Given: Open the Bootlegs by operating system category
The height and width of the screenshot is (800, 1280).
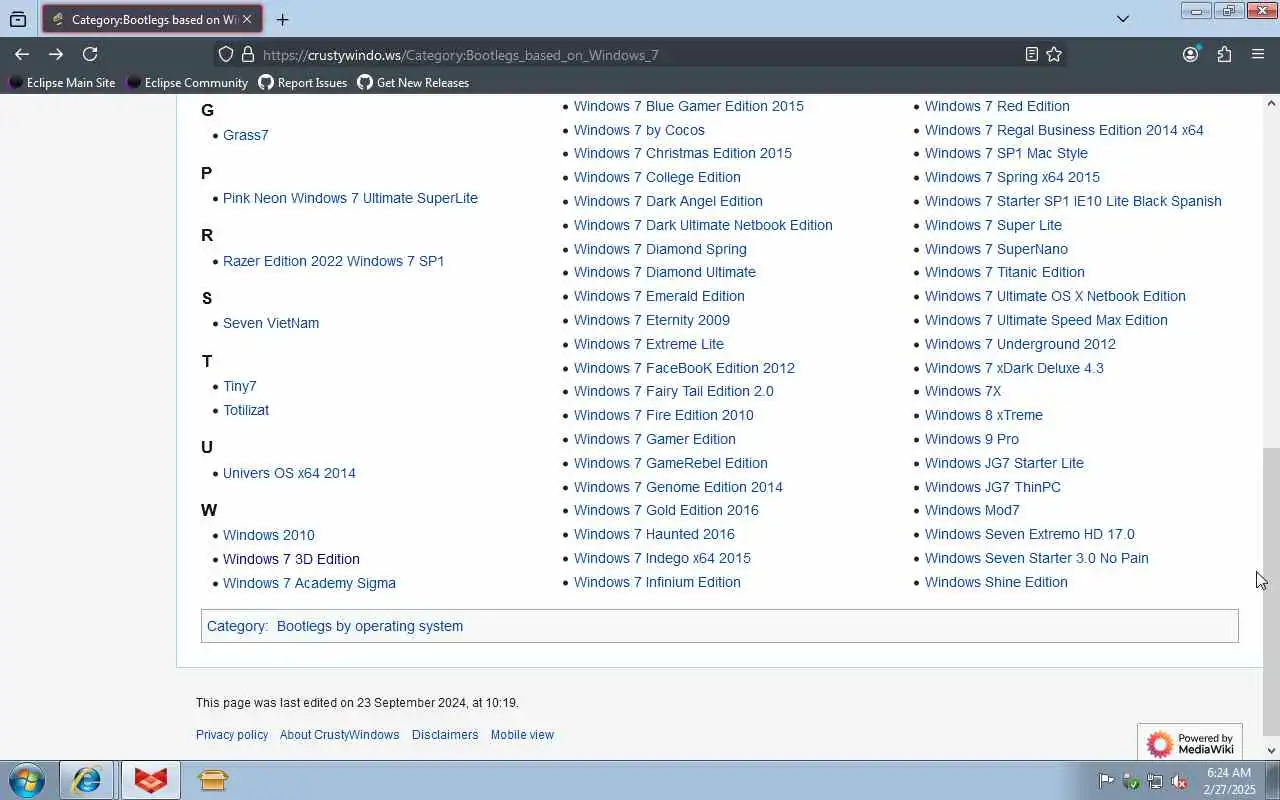Looking at the screenshot, I should tap(370, 626).
